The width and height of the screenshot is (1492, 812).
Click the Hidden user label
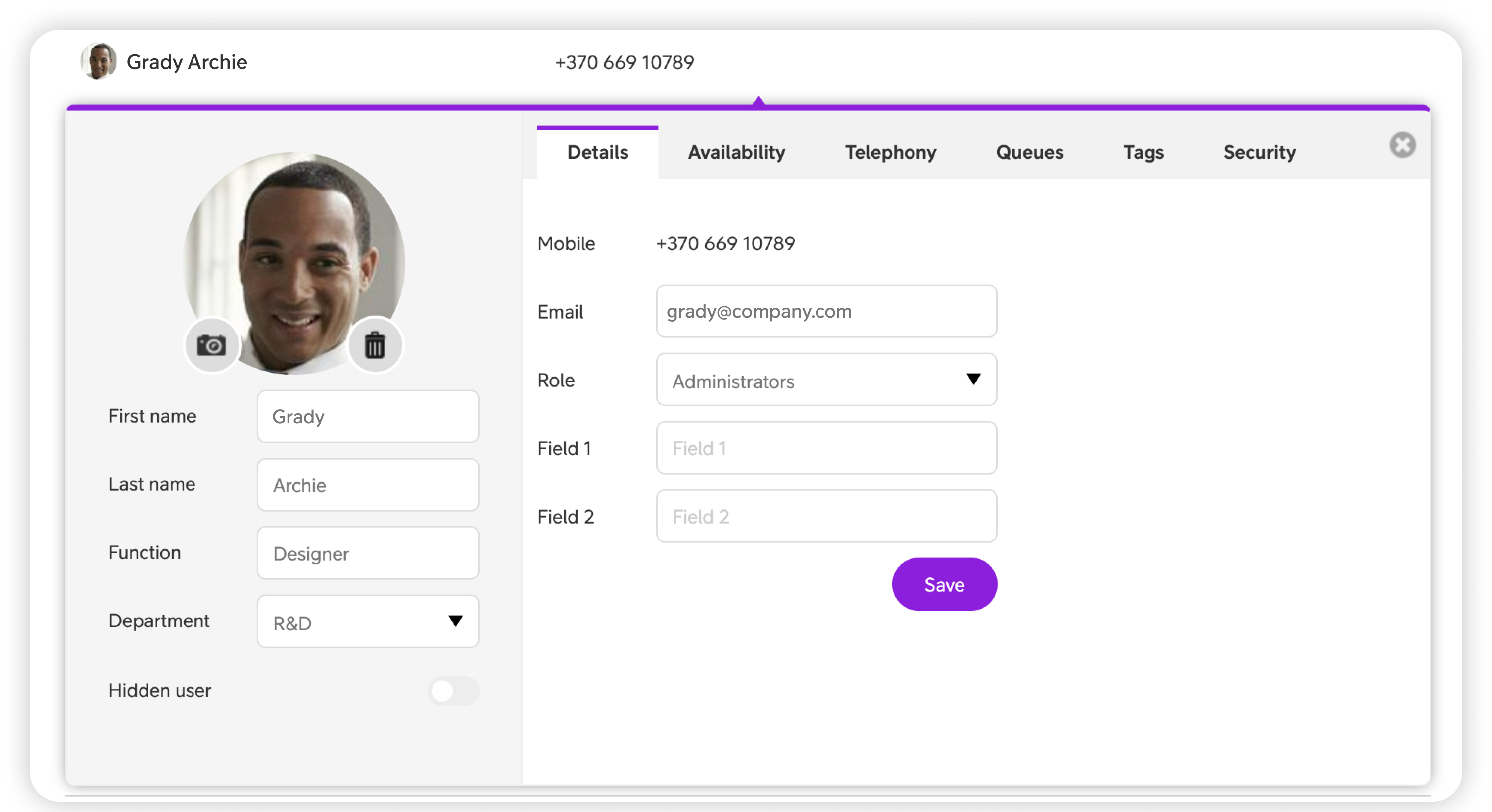point(159,690)
